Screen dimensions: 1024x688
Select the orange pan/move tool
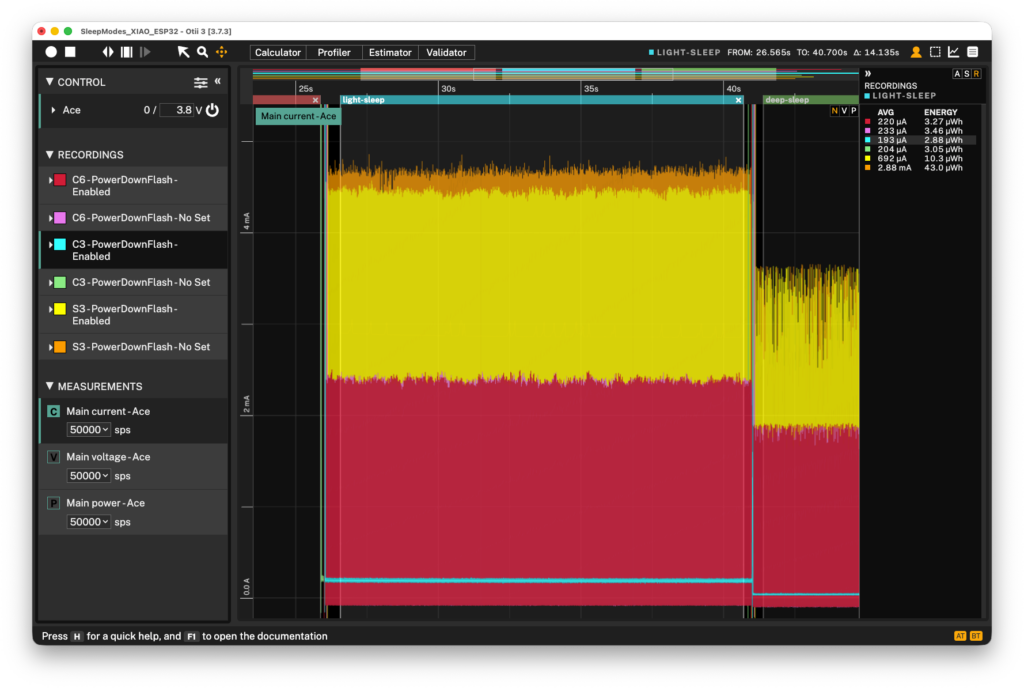[222, 52]
